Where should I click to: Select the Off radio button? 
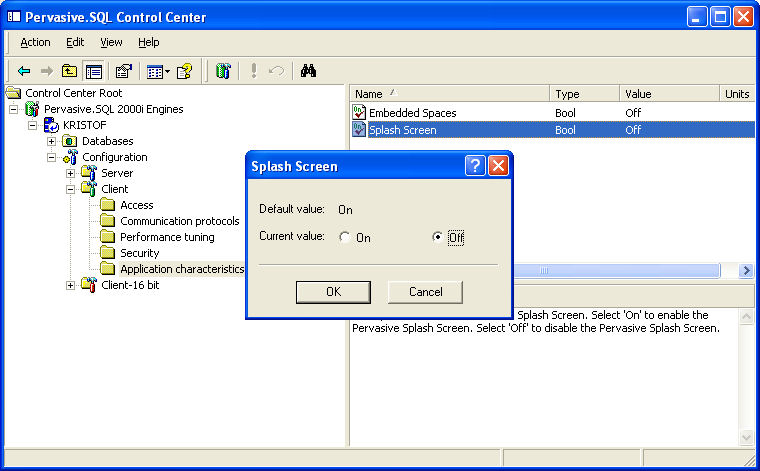[x=437, y=237]
